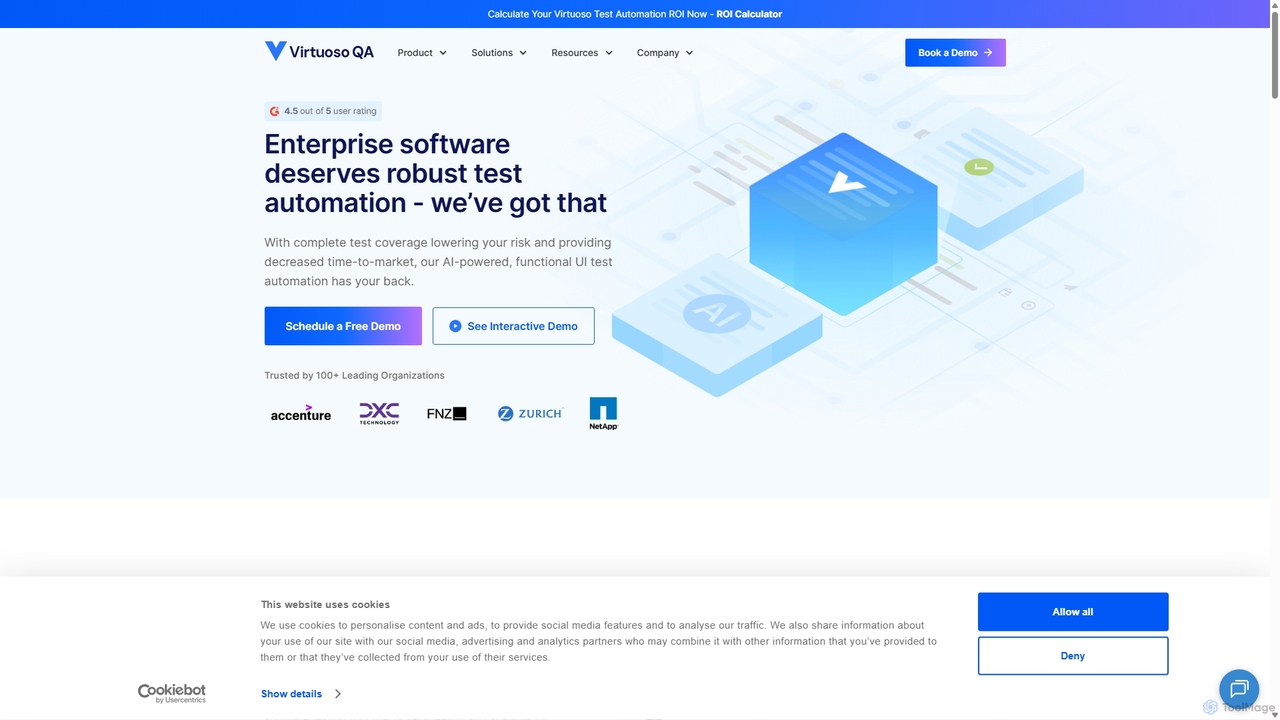Click the Show details link
Image resolution: width=1280 pixels, height=720 pixels.
tap(291, 694)
